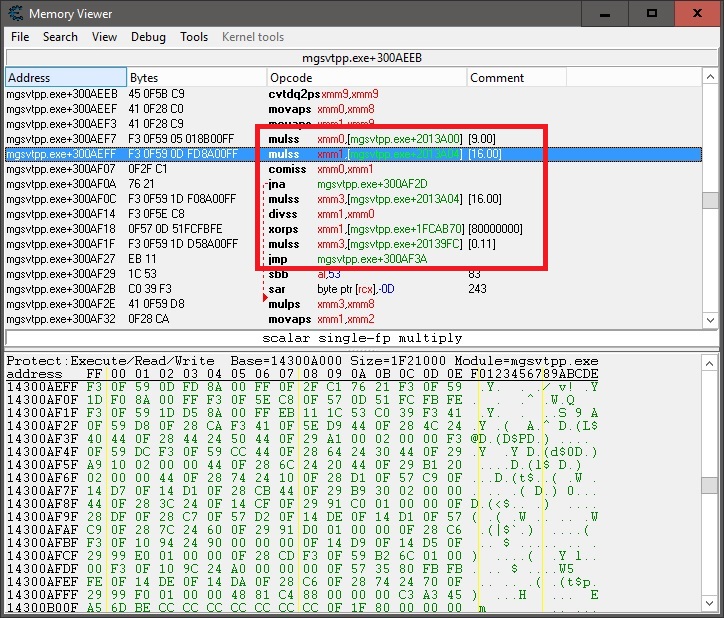Screen dimensions: 724x618
Task: Click the [0.11] comment value
Action: pos(482,244)
